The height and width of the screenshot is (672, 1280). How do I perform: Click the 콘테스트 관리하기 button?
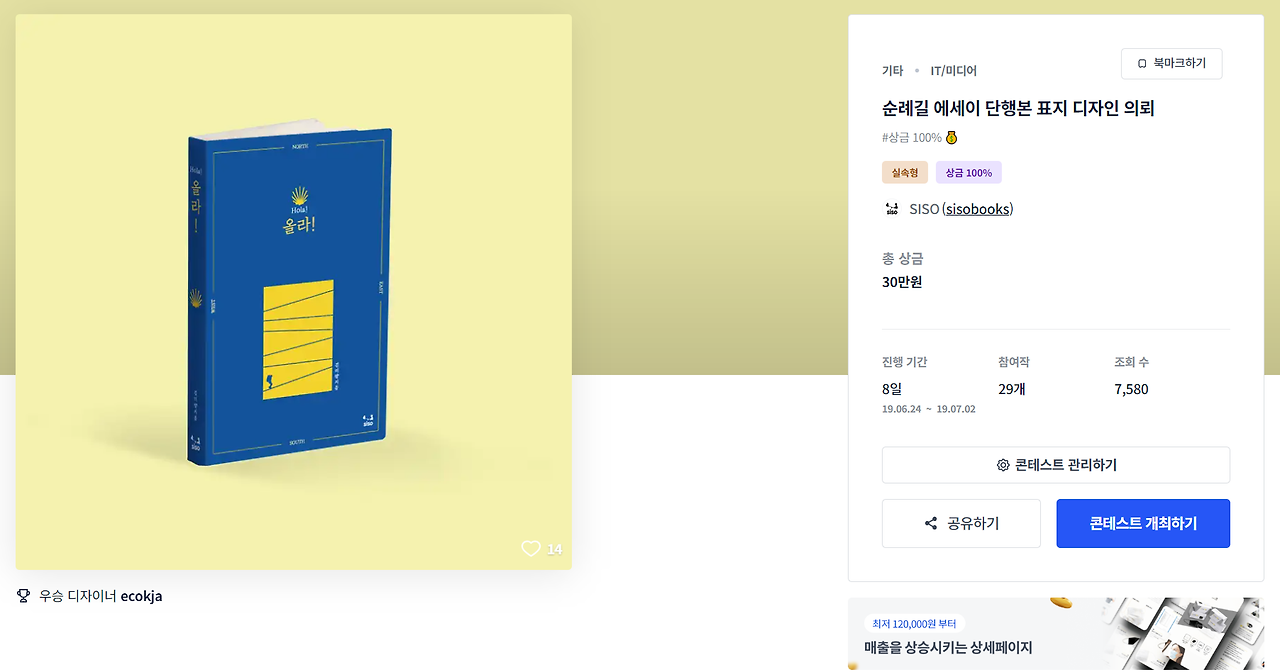(1056, 465)
